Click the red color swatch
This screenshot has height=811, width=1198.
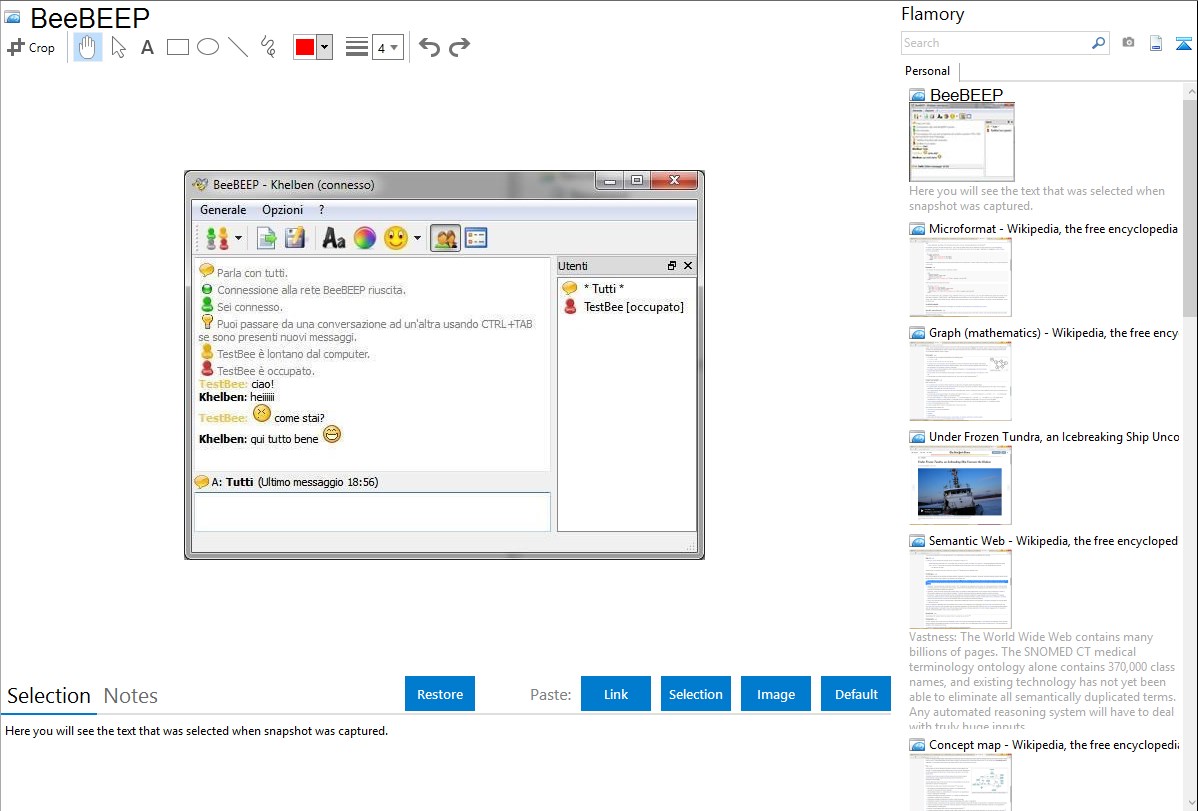coord(305,47)
